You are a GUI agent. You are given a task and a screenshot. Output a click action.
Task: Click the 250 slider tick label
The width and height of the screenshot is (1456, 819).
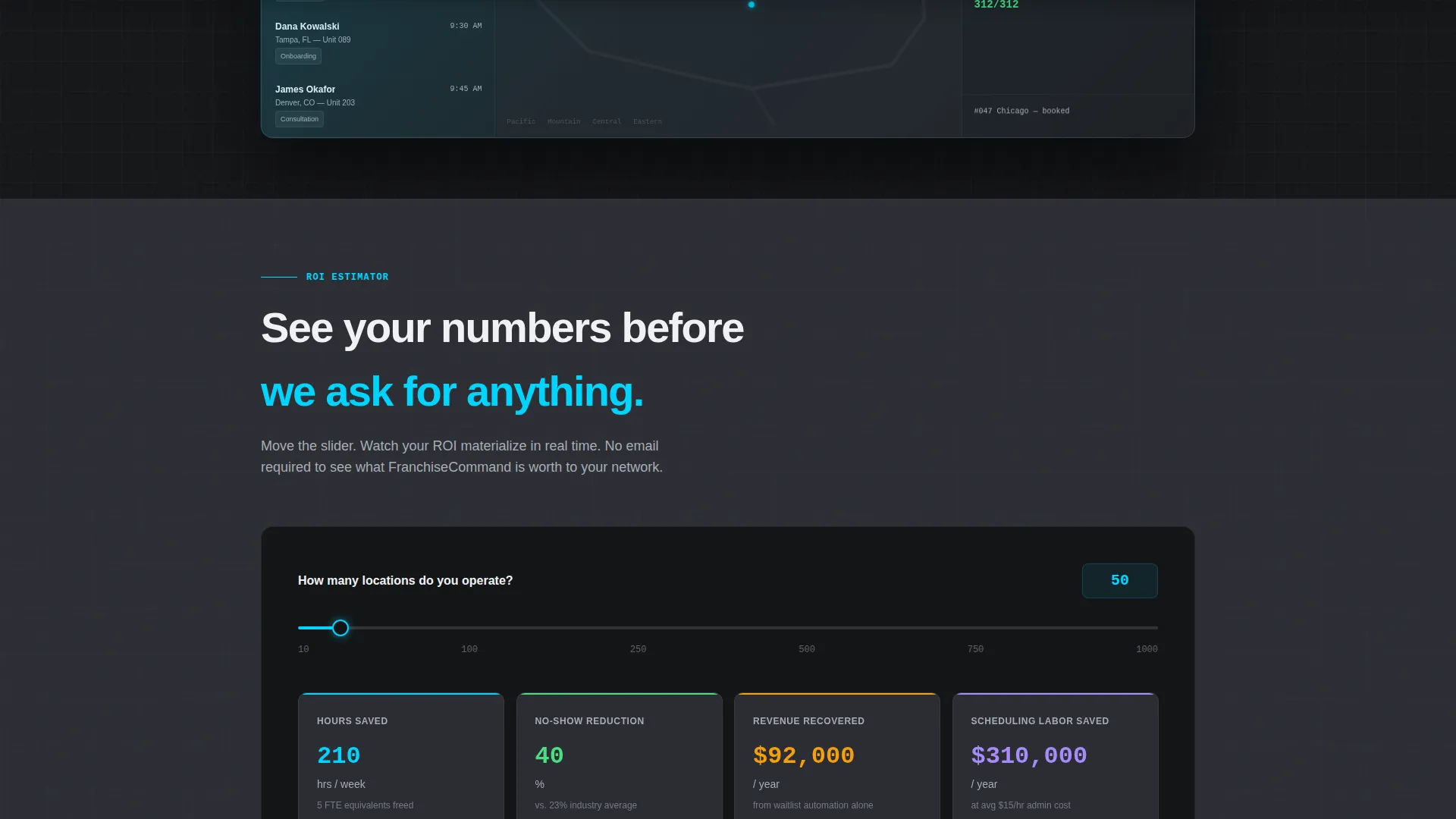tap(639, 649)
